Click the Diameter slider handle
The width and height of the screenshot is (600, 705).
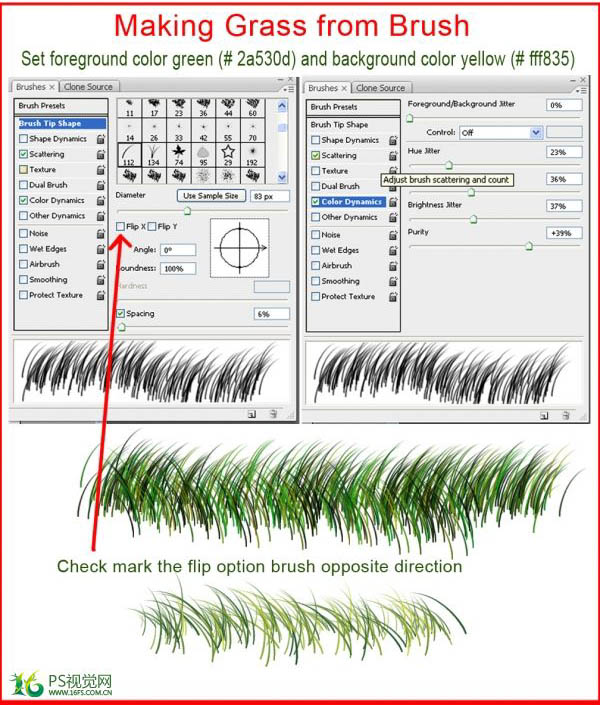coord(188,210)
